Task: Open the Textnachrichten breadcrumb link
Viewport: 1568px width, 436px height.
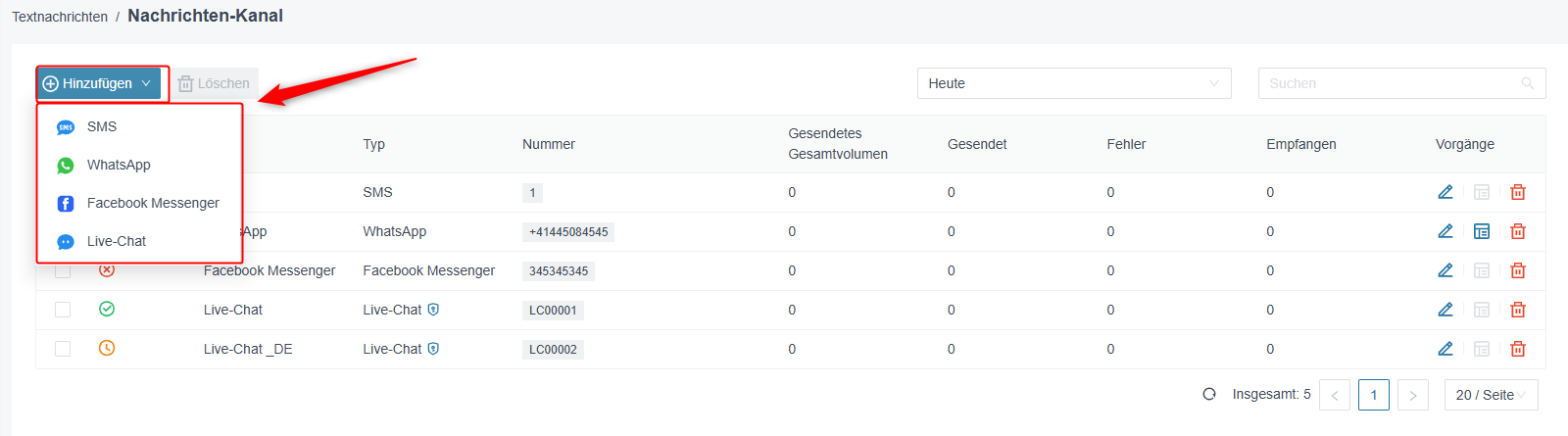Action: (60, 17)
